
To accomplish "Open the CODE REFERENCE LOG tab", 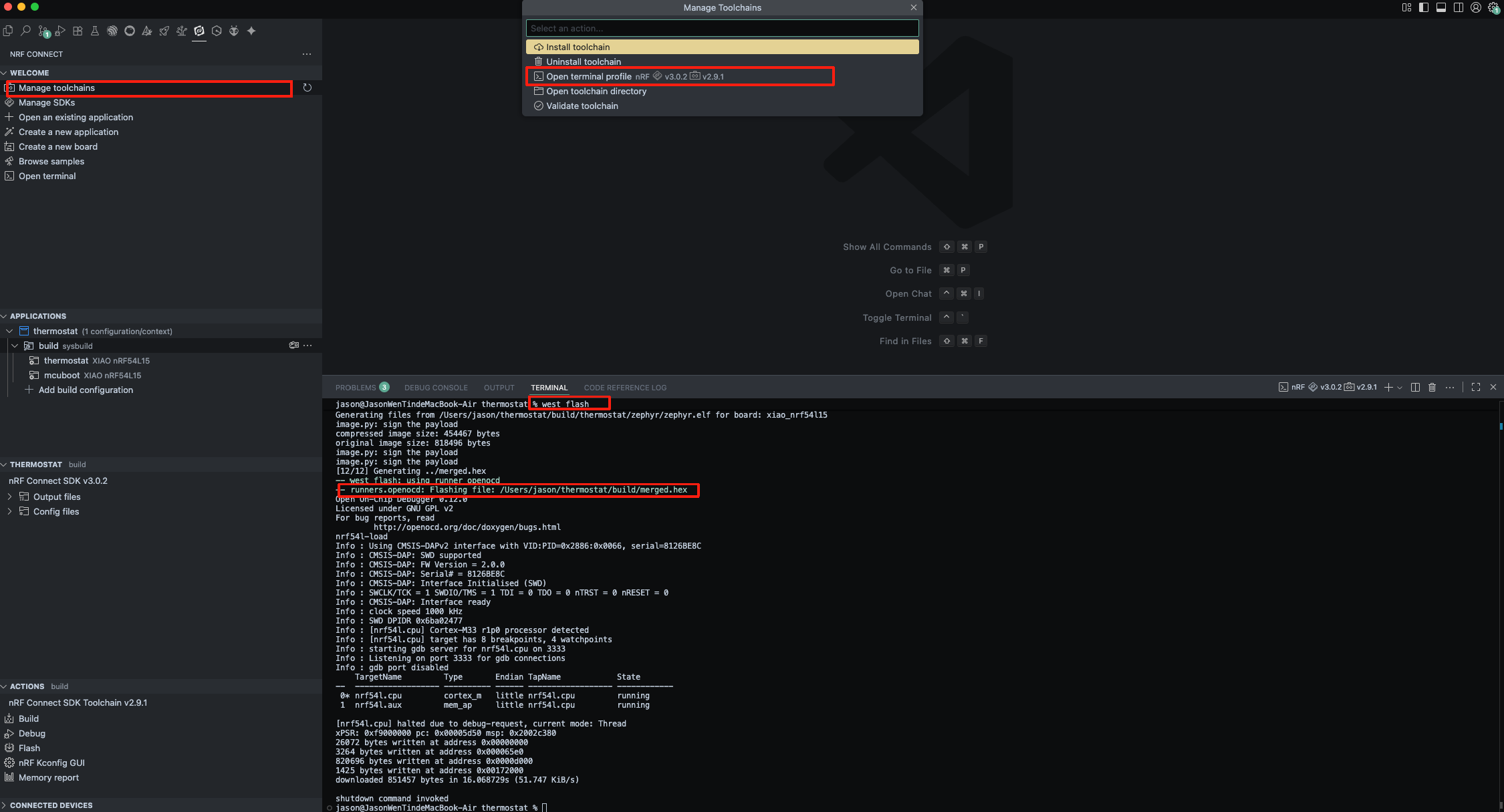I will pyautogui.click(x=625, y=388).
